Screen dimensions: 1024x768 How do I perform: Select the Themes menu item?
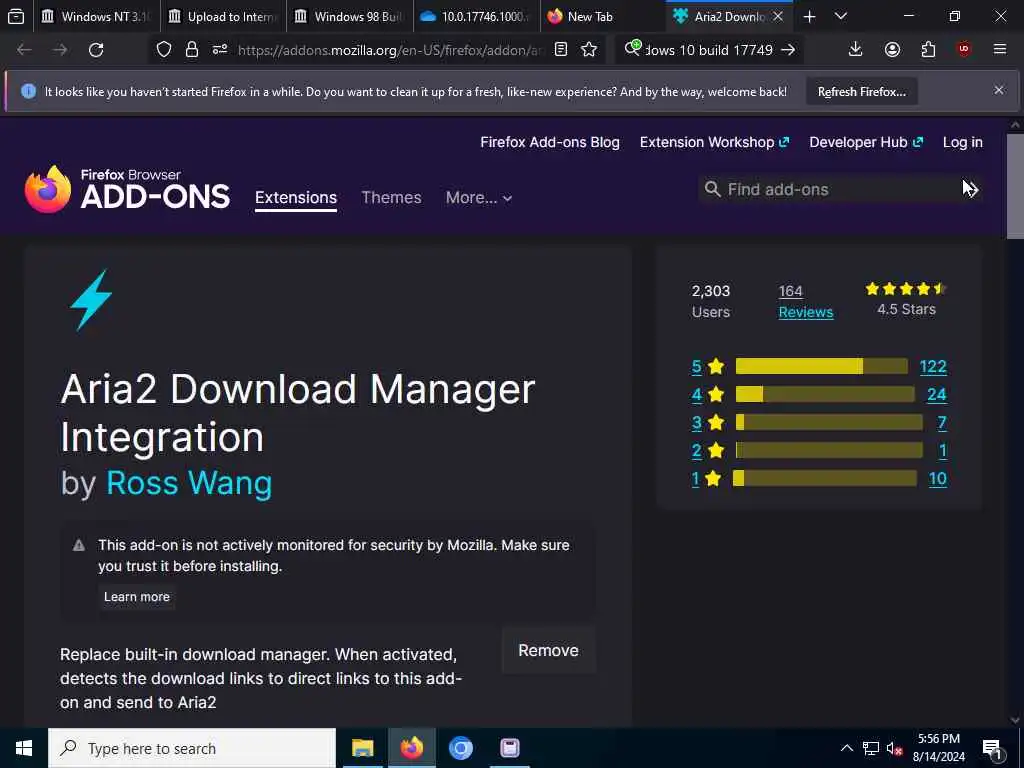coord(391,197)
